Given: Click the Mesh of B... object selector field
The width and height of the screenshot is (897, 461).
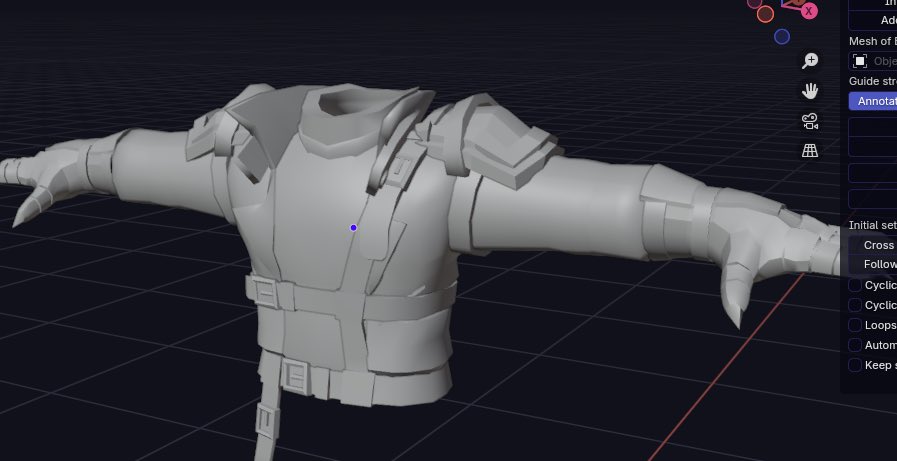Looking at the screenshot, I should 872,61.
